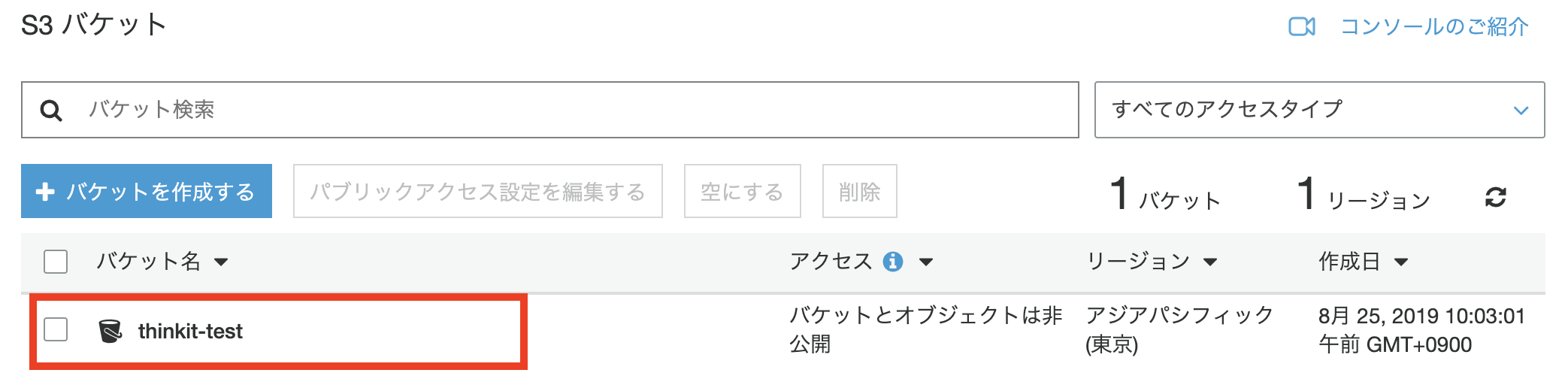Click the refresh bucket list icon
Screen dimensions: 1568x388
tap(1495, 197)
